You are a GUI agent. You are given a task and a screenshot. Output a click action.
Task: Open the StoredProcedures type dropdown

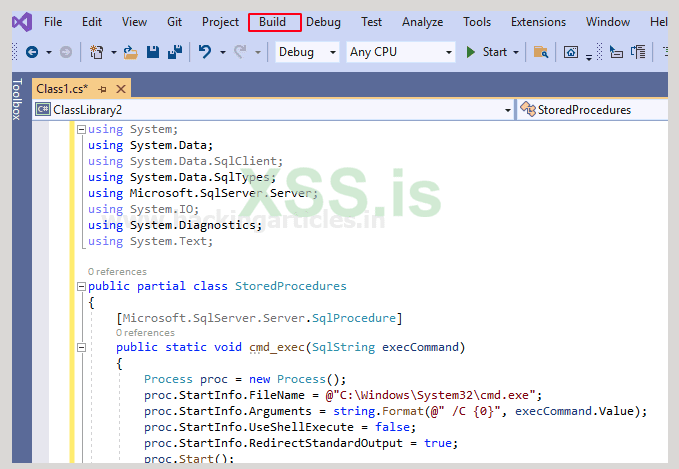593,110
